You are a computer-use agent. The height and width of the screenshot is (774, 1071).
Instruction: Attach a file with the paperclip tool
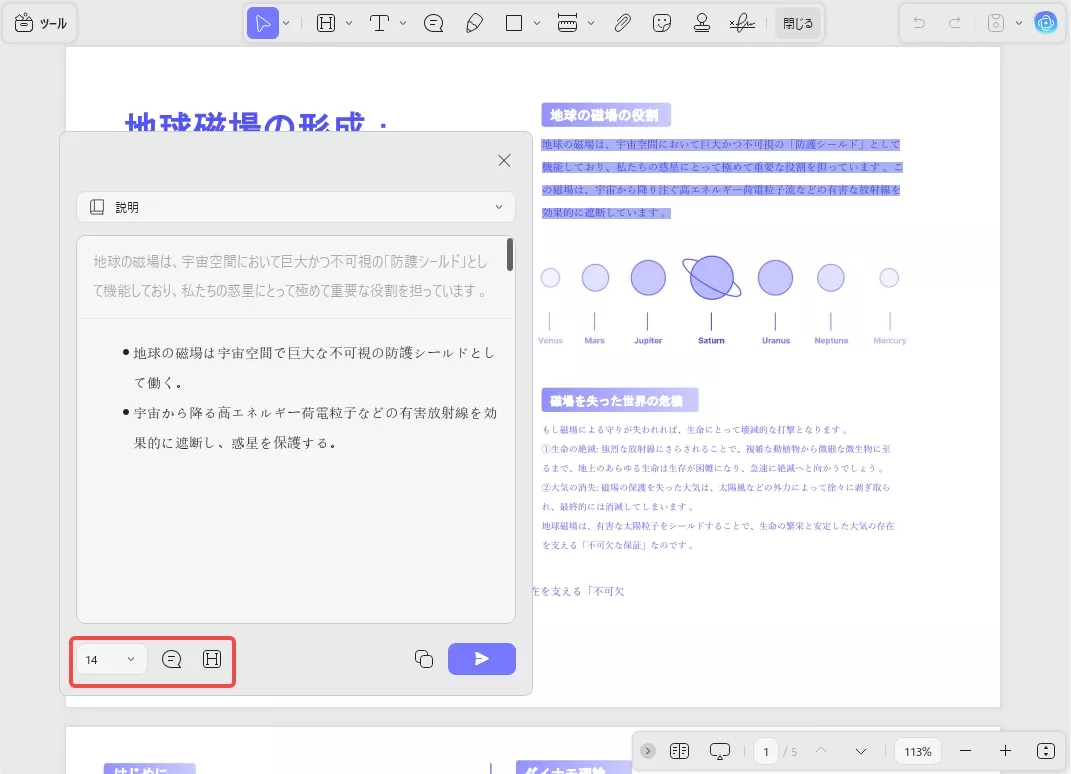622,22
